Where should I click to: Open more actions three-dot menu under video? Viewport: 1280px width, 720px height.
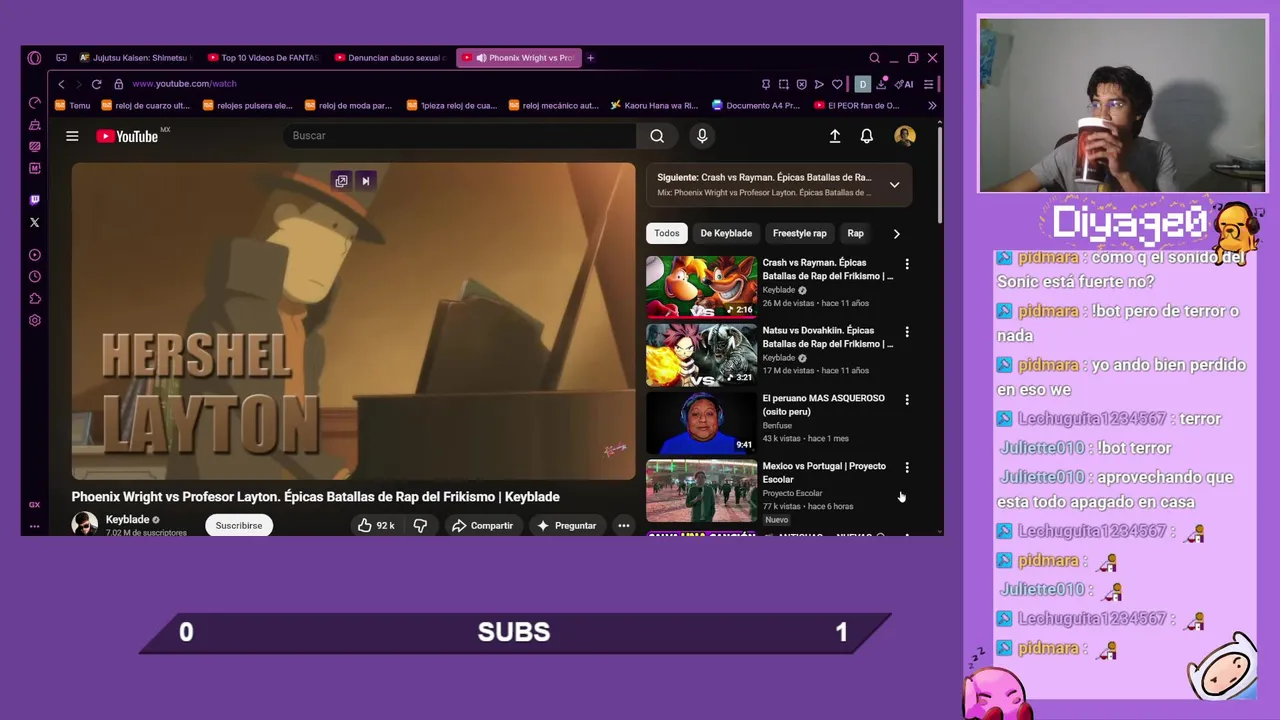623,525
